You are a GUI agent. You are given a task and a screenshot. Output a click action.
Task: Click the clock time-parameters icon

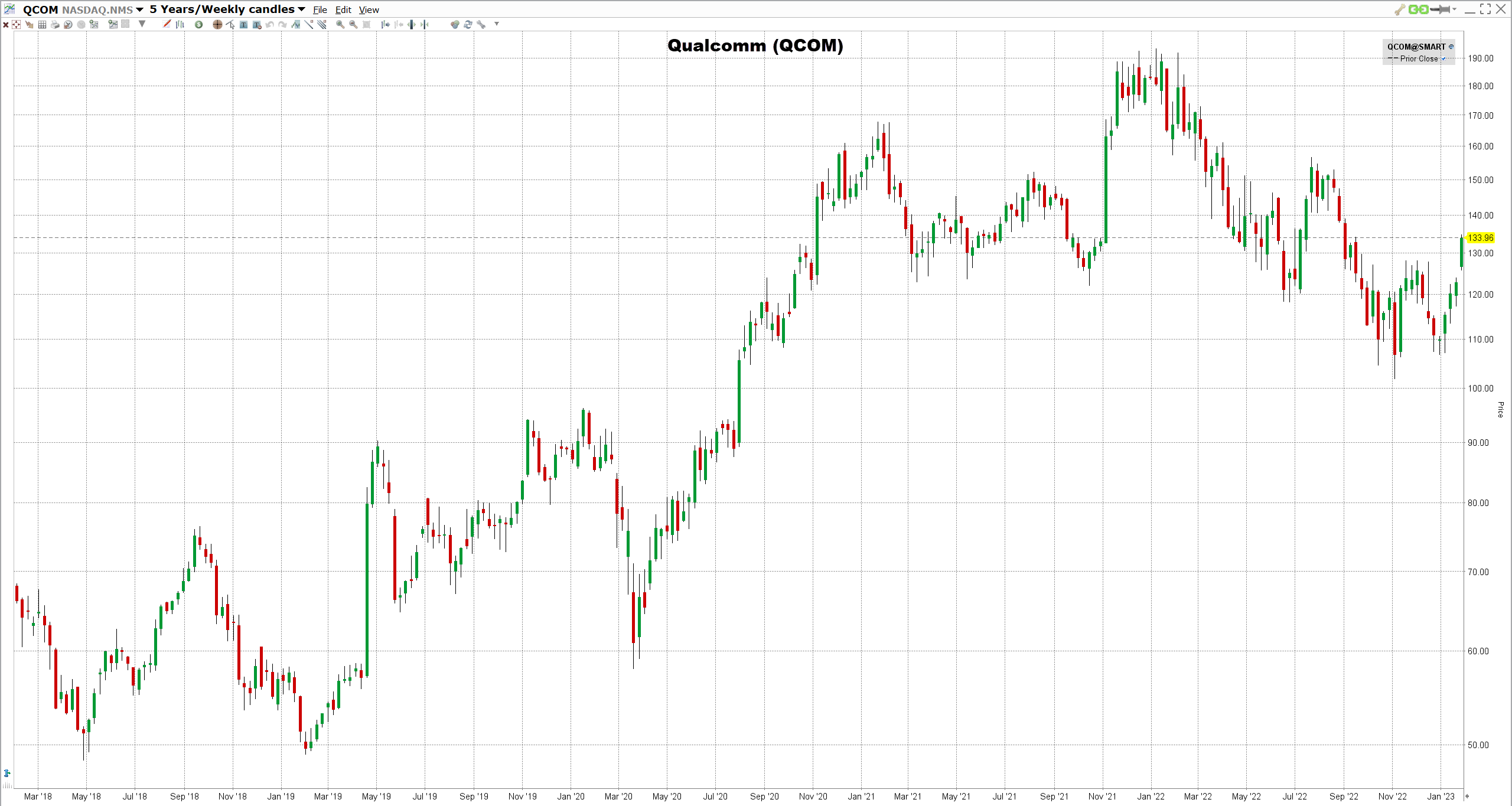click(x=68, y=24)
